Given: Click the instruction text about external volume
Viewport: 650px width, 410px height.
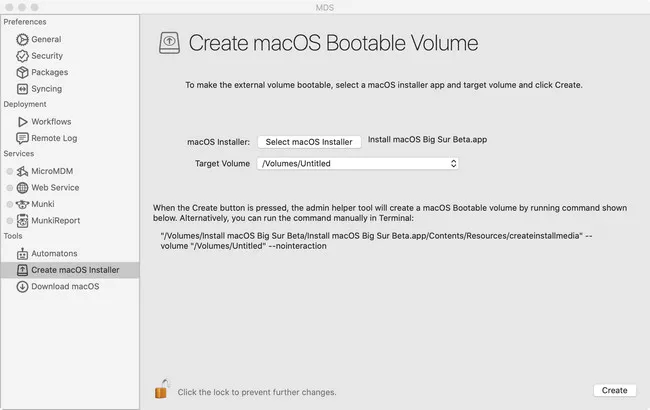Looking at the screenshot, I should click(384, 85).
